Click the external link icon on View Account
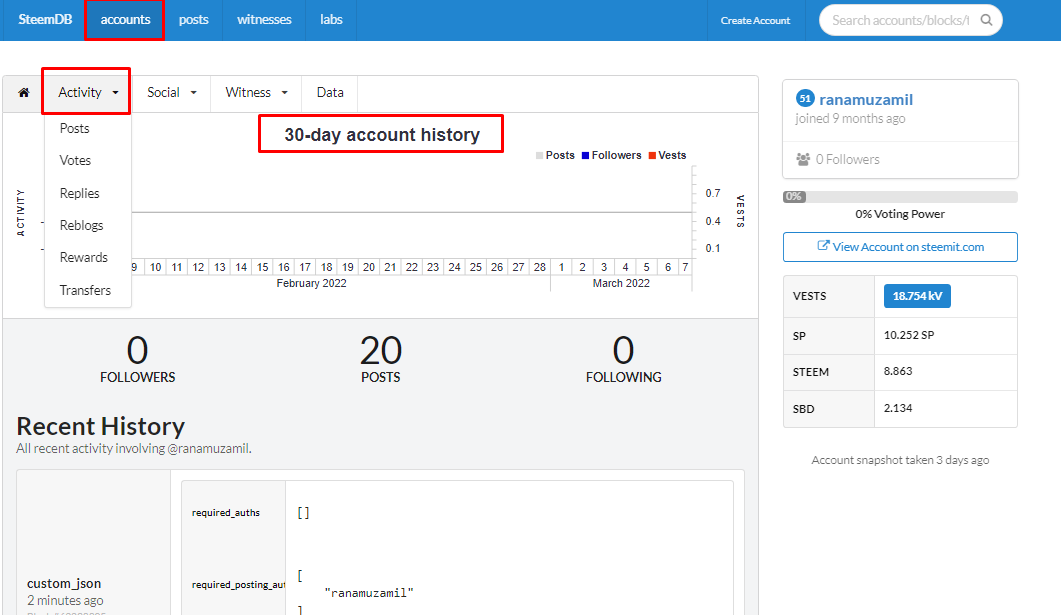Image resolution: width=1061 pixels, height=615 pixels. coord(823,246)
